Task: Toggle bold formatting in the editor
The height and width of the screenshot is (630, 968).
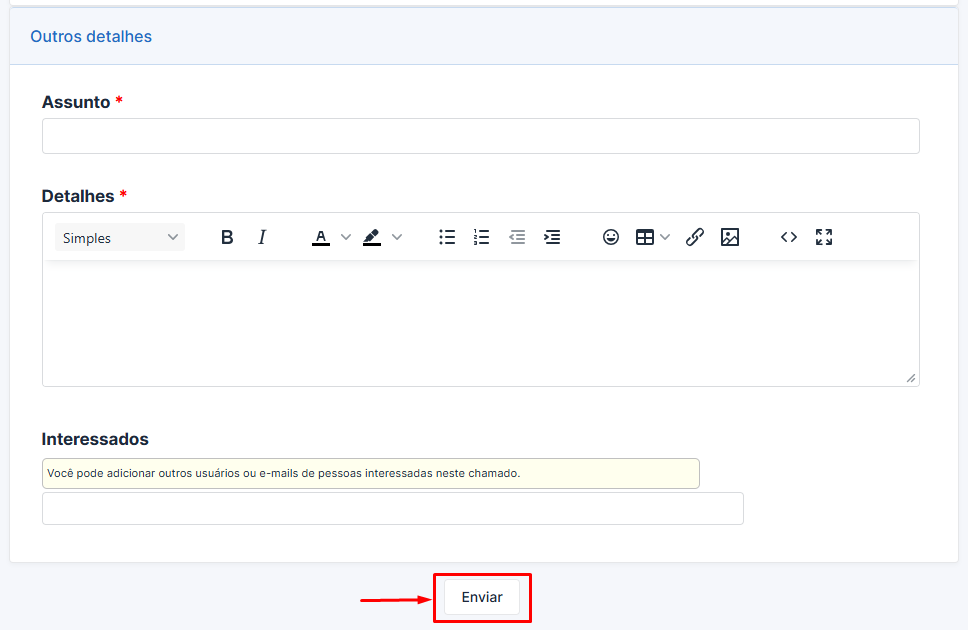Action: 227,237
